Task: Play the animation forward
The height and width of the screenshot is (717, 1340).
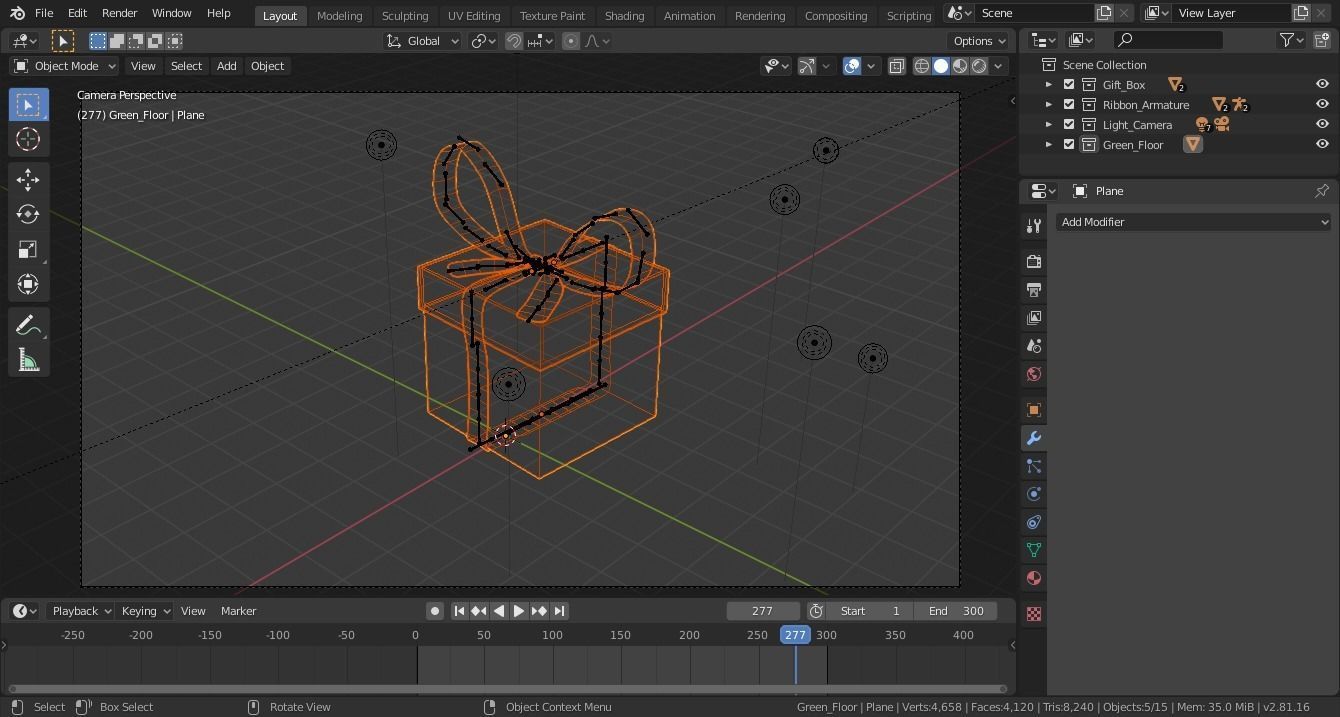Action: [x=519, y=611]
